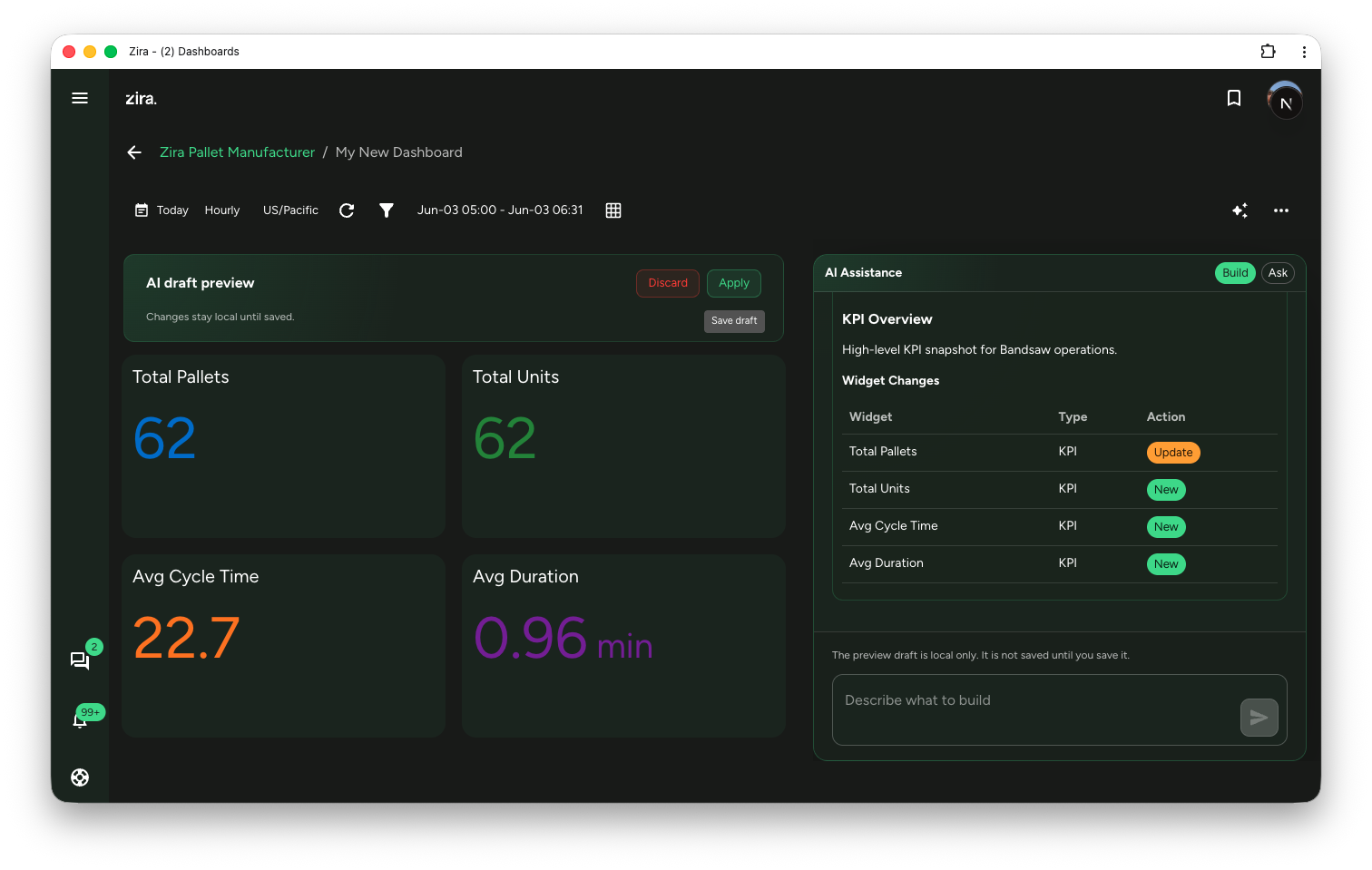Screen dimensions: 1372x870
Task: Select the Total Units KPI widget card
Action: [x=623, y=446]
